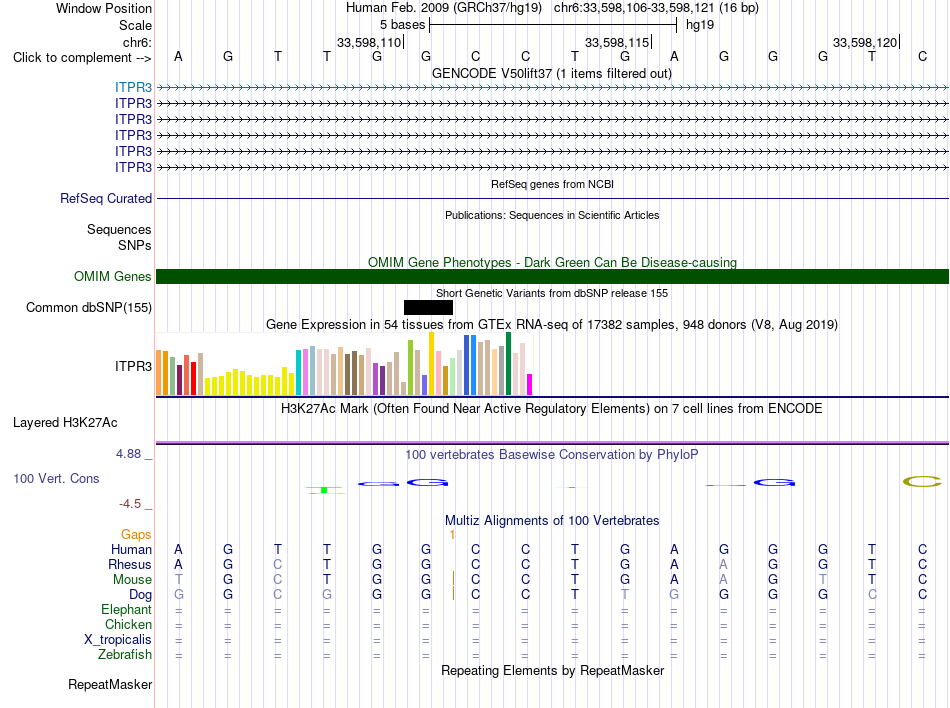Click the 4.88 PhyloP upper scale value
The height and width of the screenshot is (708, 950).
coord(128,454)
